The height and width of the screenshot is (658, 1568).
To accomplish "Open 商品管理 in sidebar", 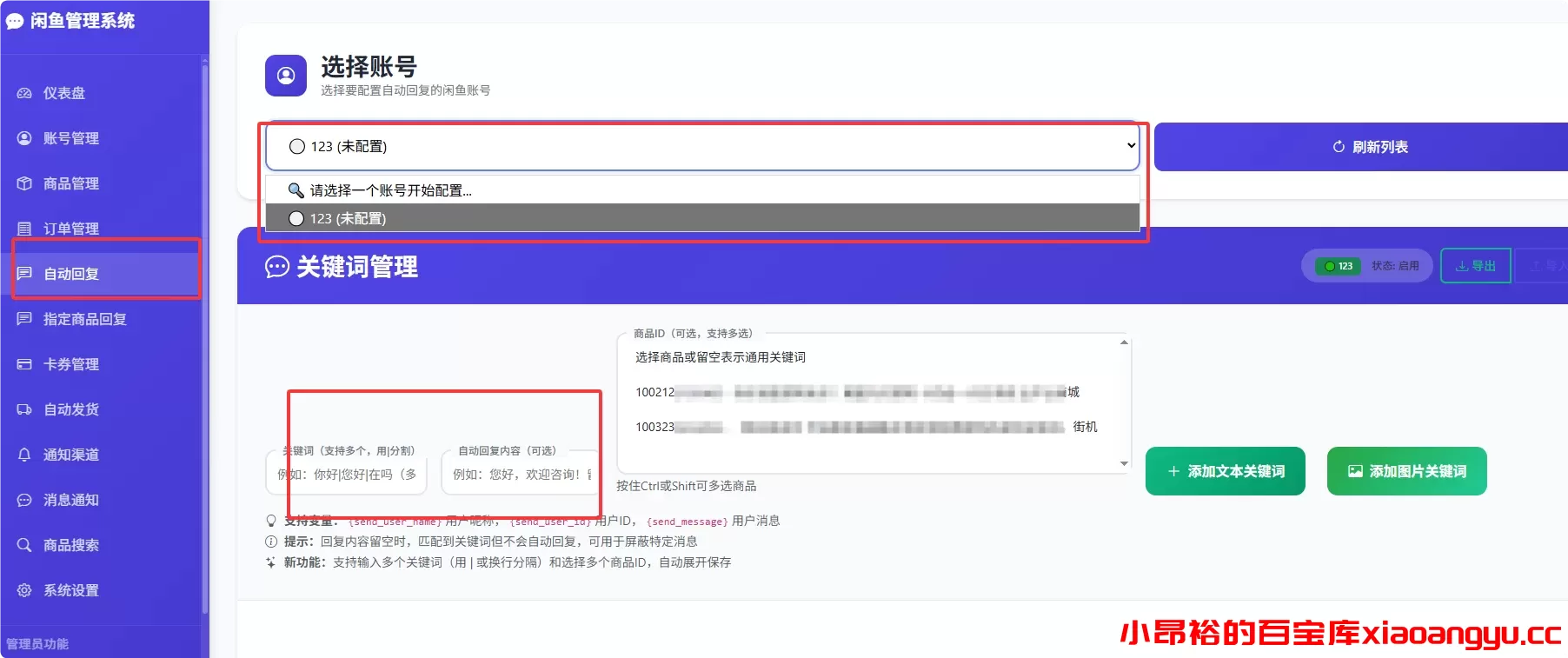I will pos(101,183).
